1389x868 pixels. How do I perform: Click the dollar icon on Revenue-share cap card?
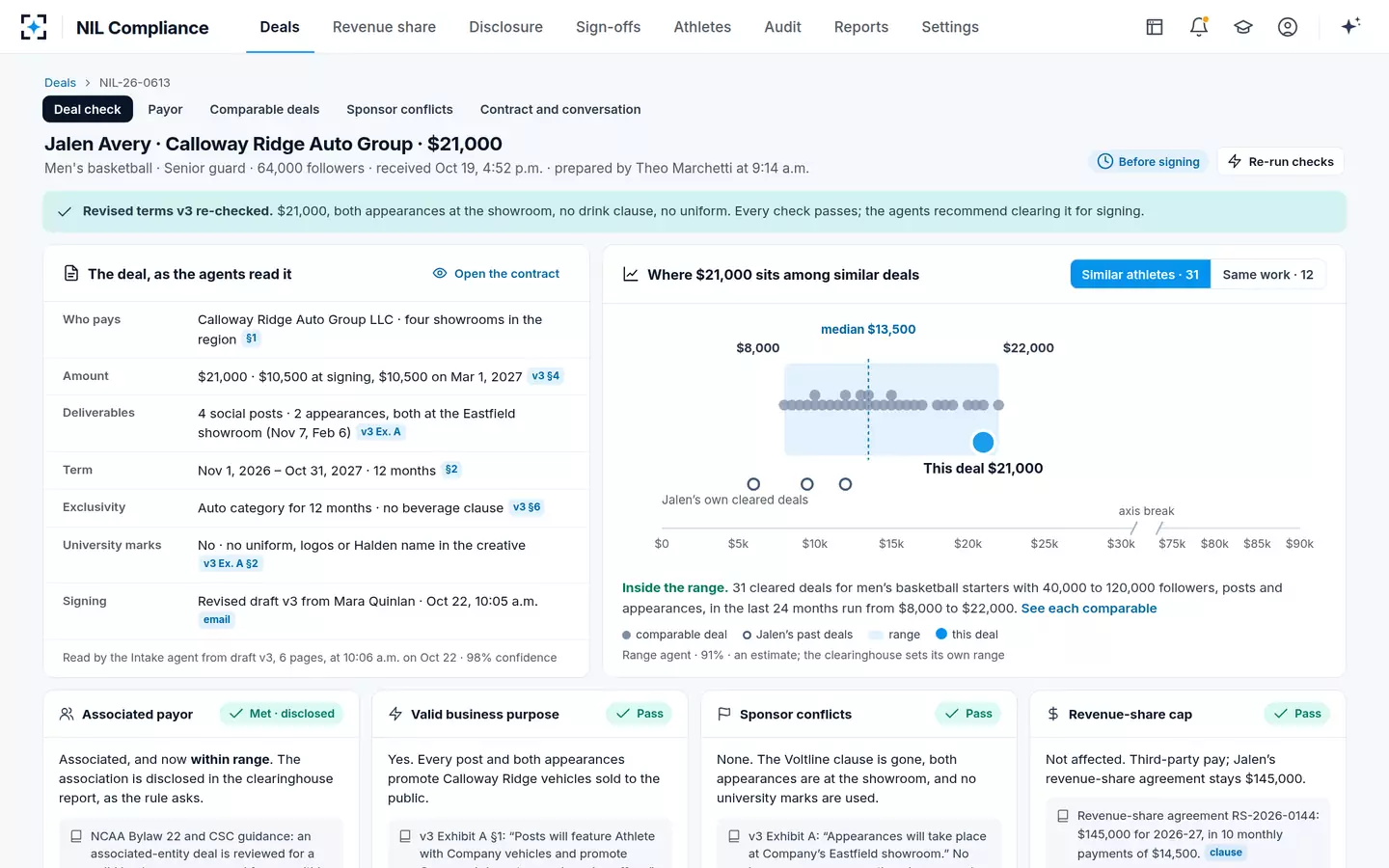(x=1053, y=715)
